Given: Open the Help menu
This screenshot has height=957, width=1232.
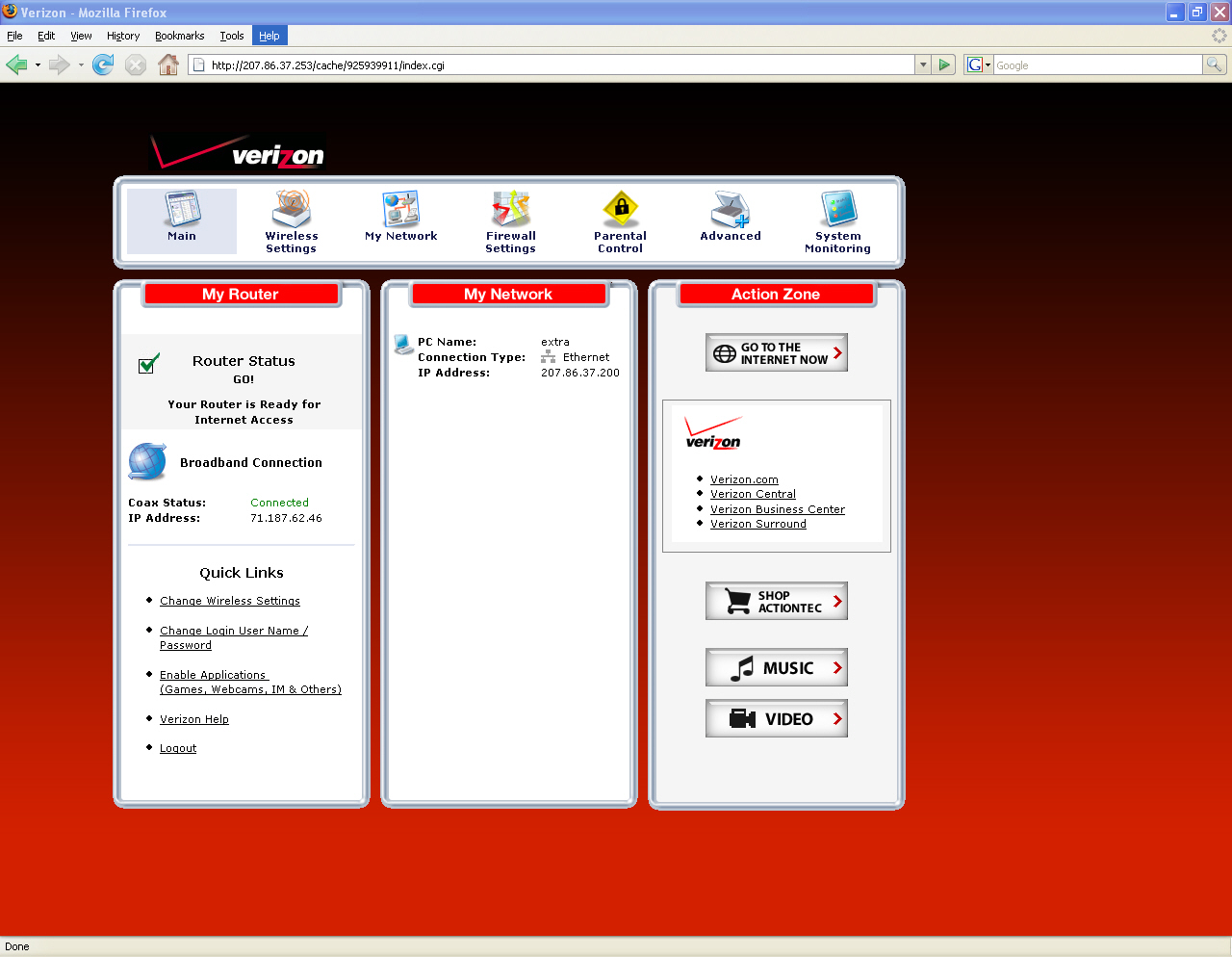Looking at the screenshot, I should click(x=269, y=36).
